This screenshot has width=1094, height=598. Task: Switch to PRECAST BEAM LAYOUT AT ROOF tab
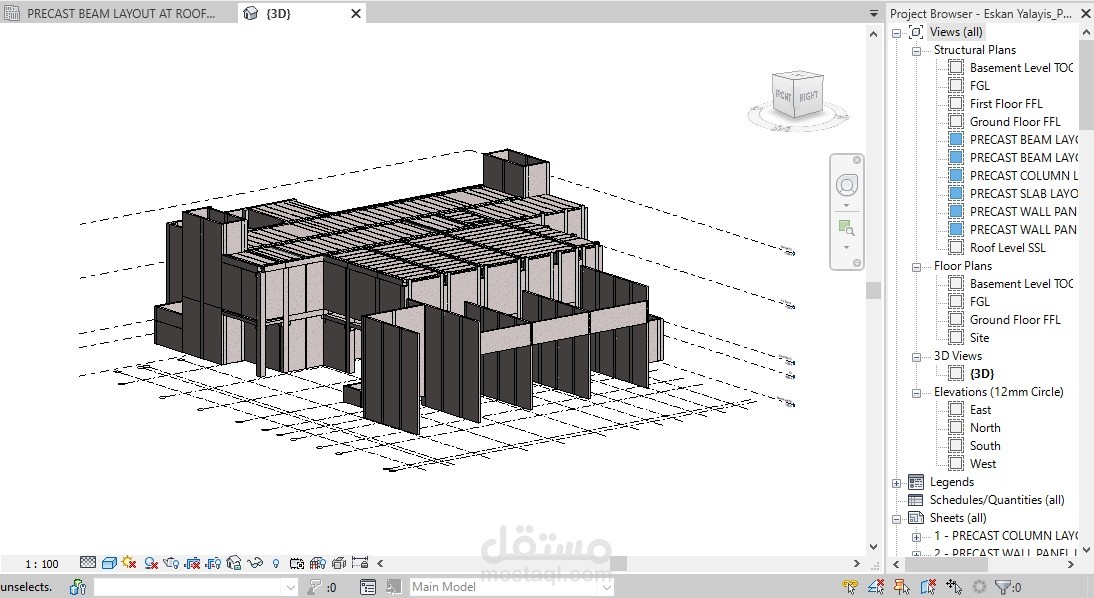(119, 13)
